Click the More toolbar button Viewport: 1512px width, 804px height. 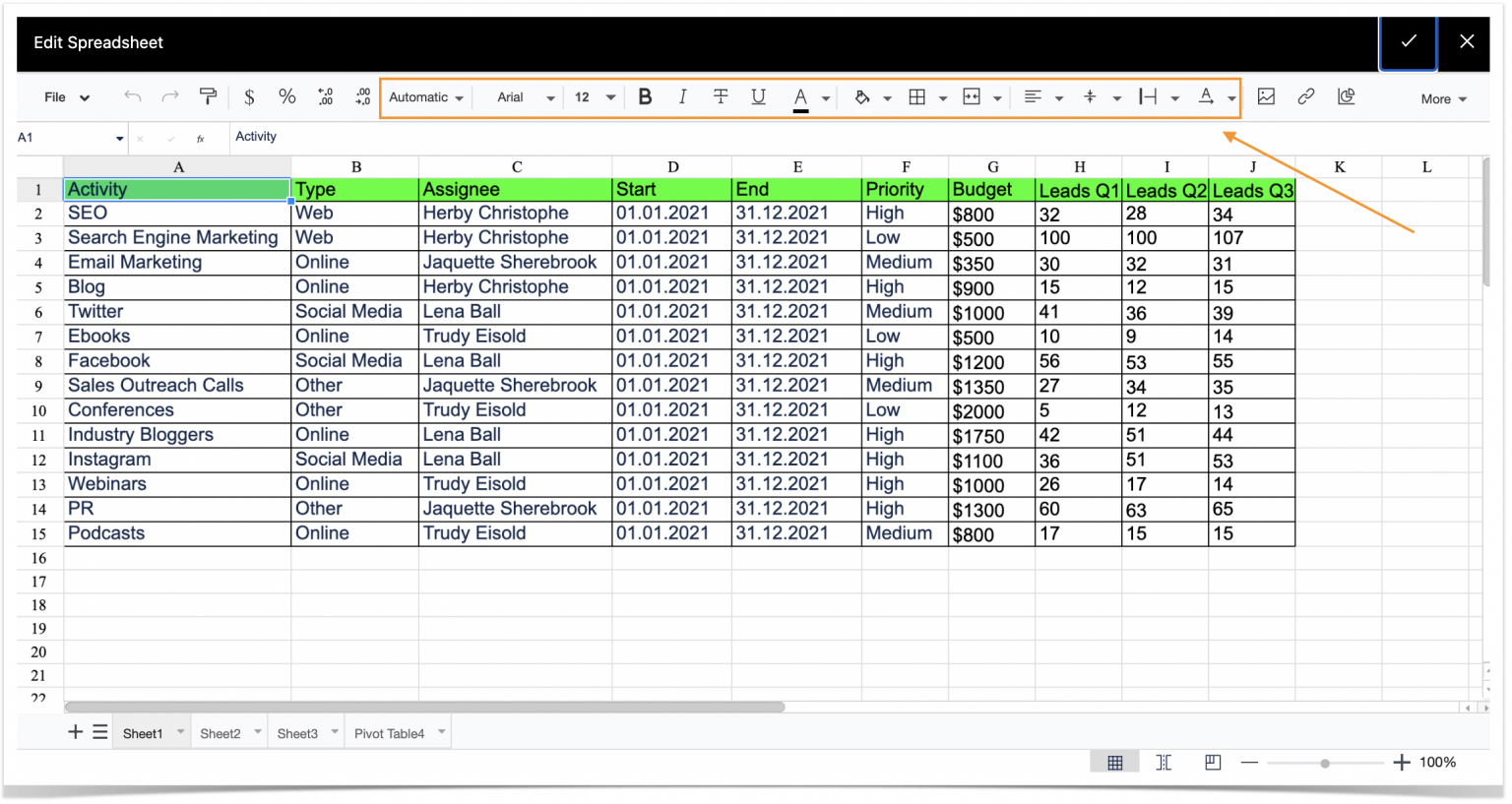[1443, 98]
